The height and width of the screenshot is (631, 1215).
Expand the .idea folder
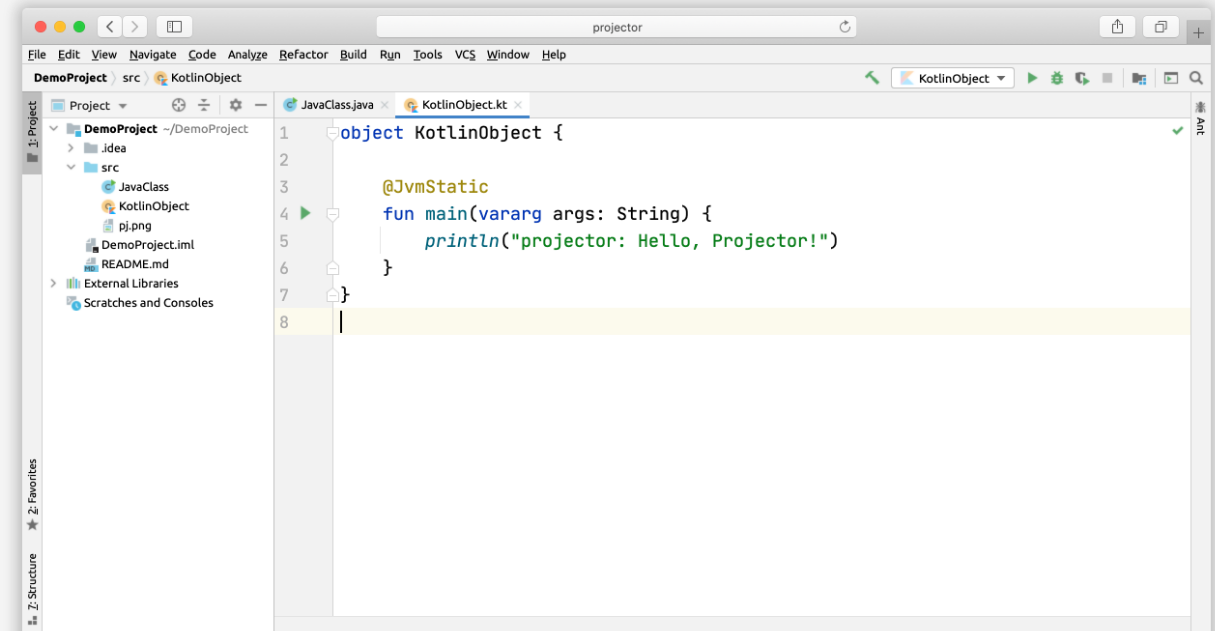71,148
